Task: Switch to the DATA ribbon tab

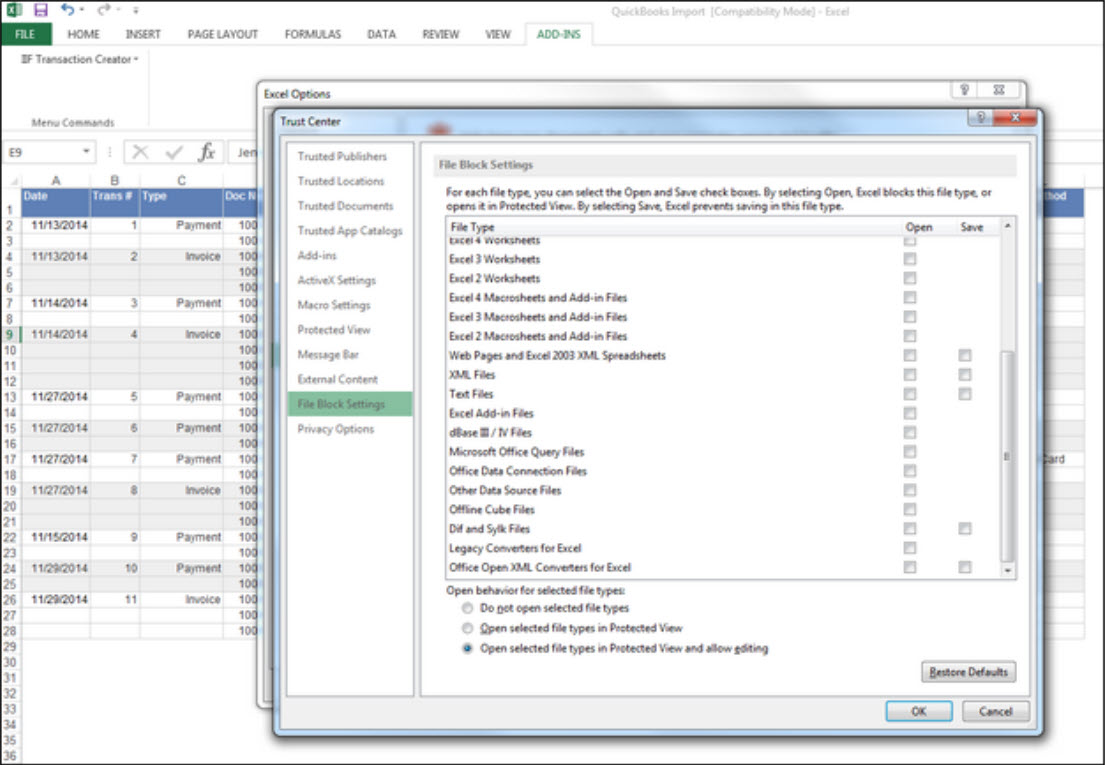Action: pos(381,34)
